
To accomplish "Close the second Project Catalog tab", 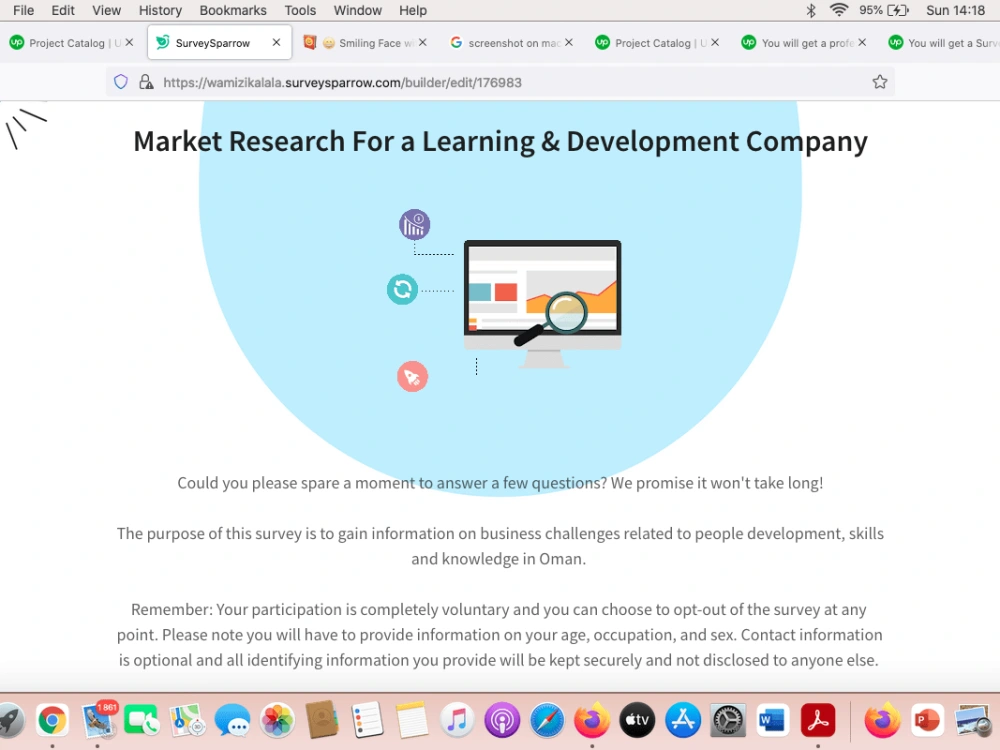I will point(715,42).
